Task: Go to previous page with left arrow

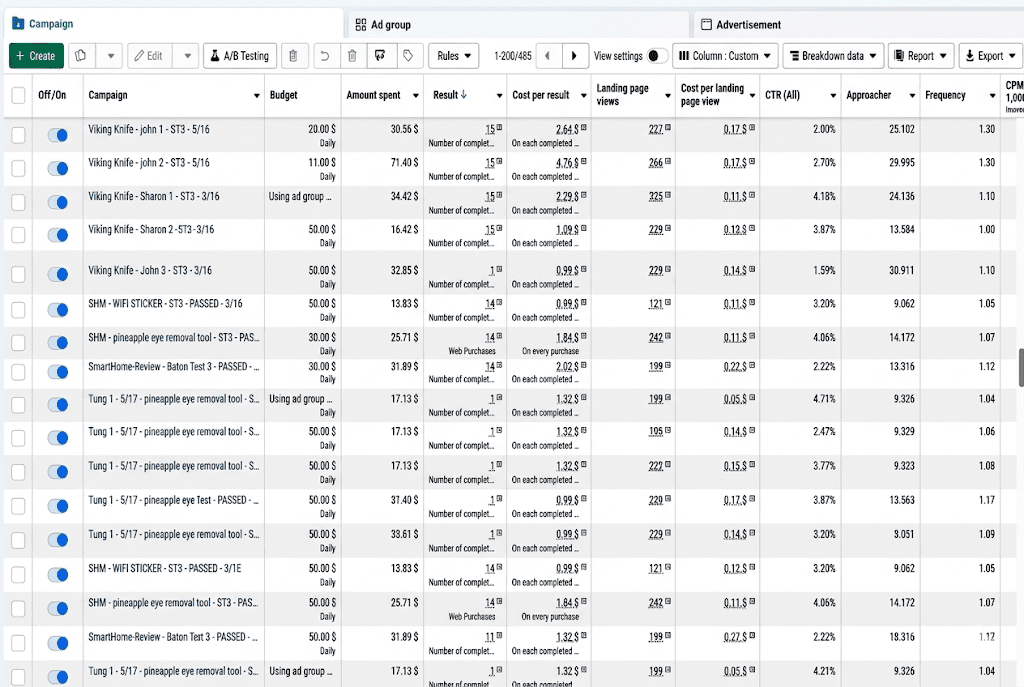Action: click(x=548, y=56)
